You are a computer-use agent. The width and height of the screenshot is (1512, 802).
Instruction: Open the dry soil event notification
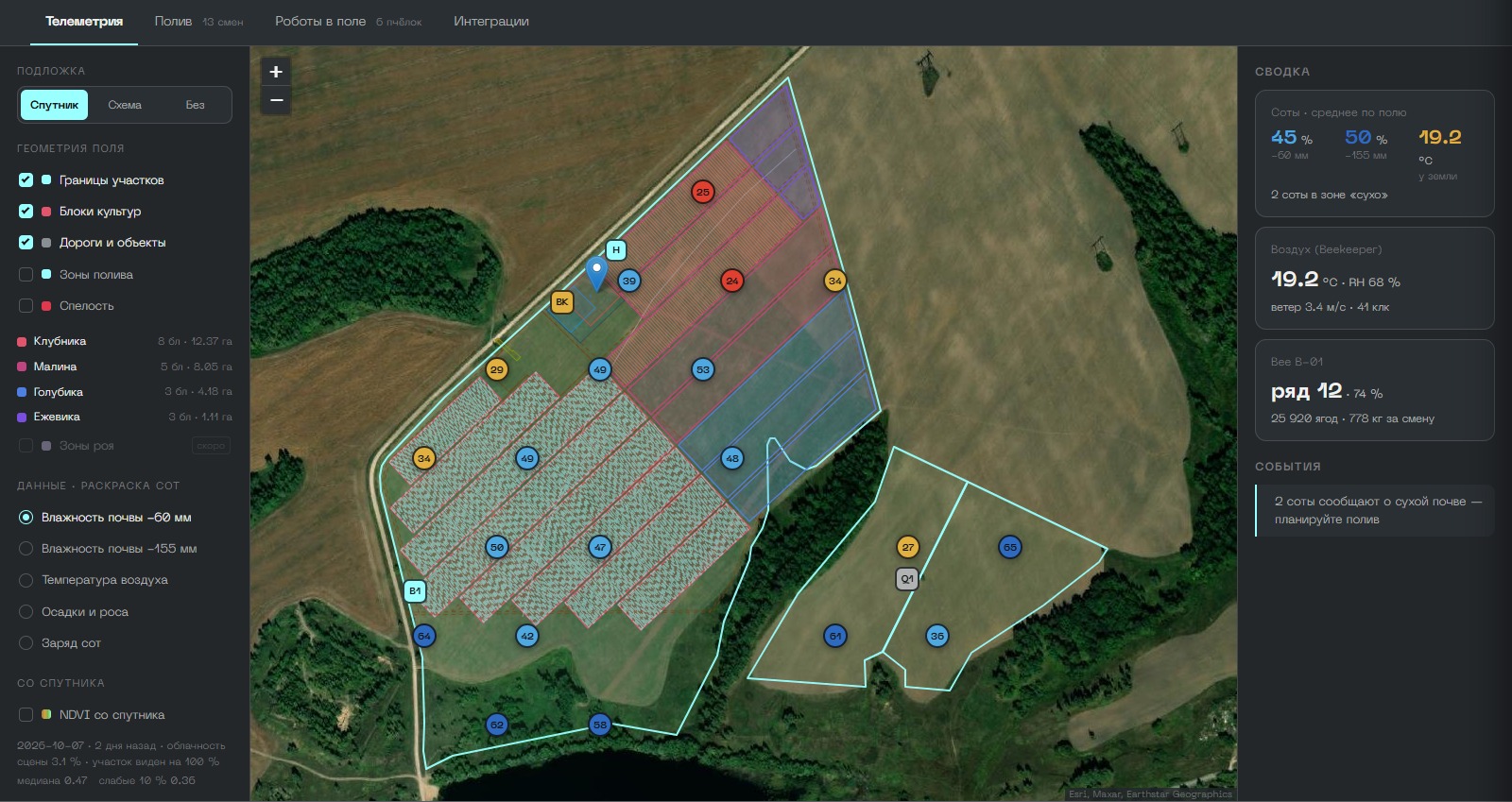click(x=1375, y=510)
